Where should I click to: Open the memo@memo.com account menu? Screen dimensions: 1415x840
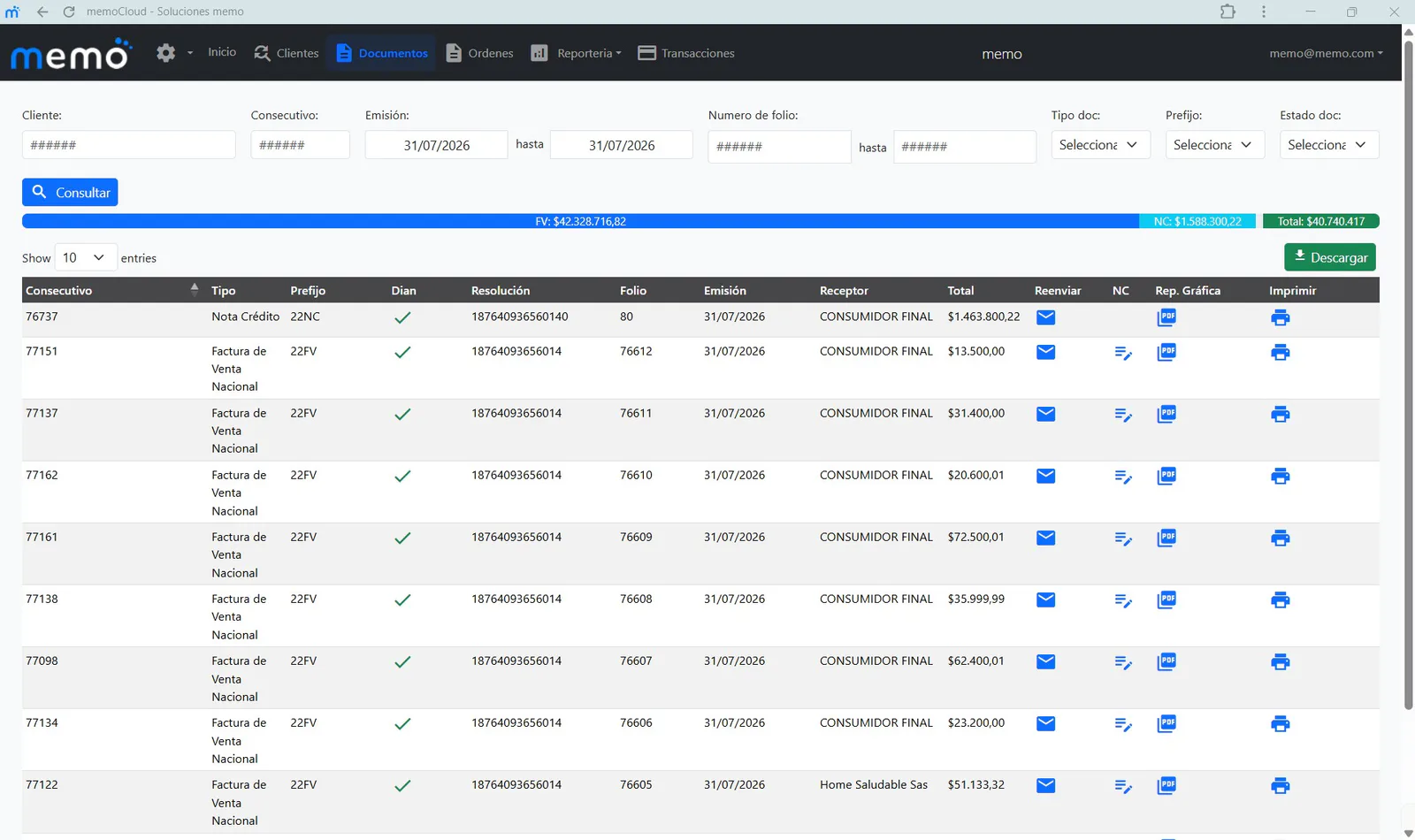(x=1326, y=53)
